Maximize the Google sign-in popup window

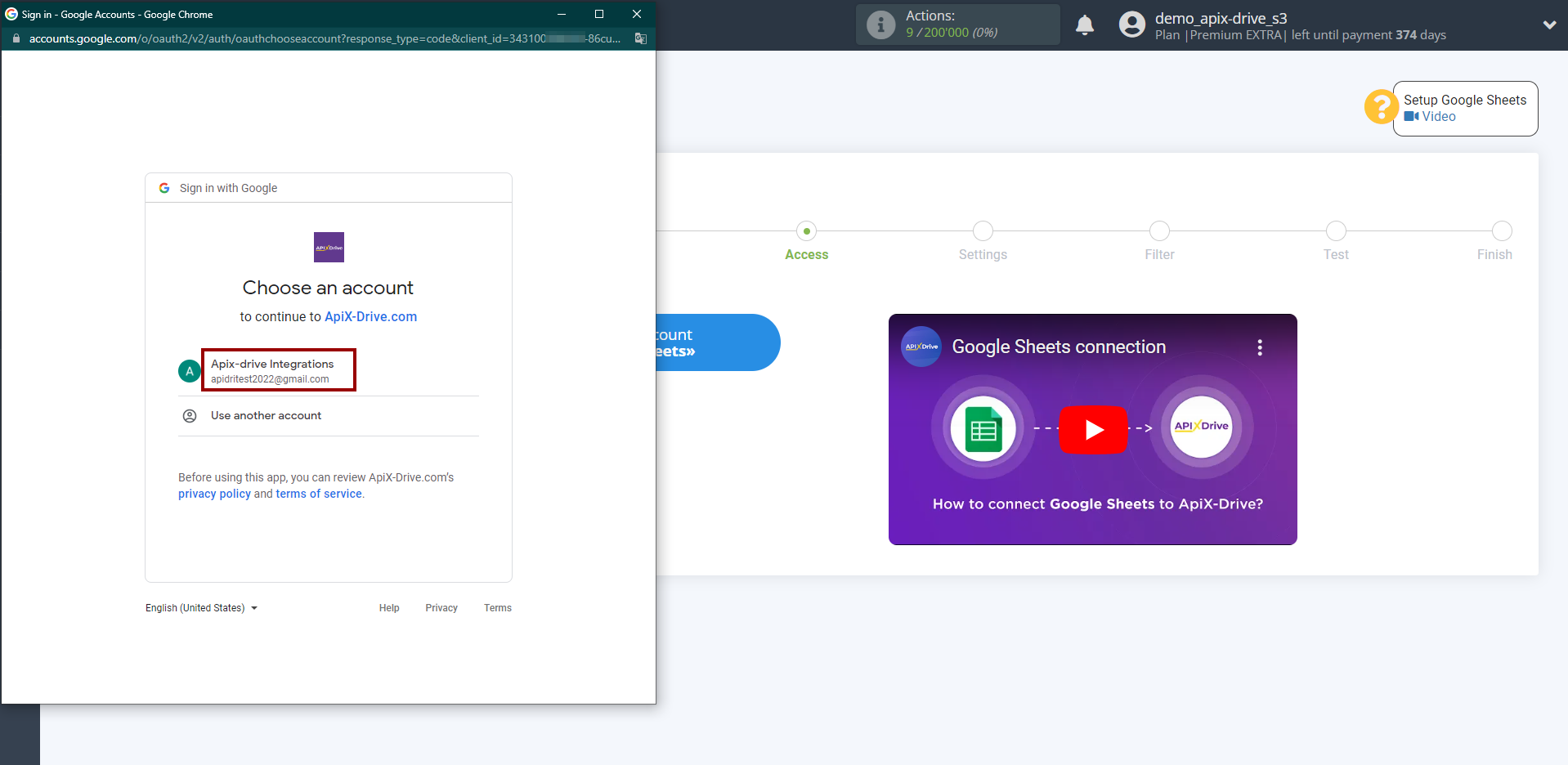point(599,14)
